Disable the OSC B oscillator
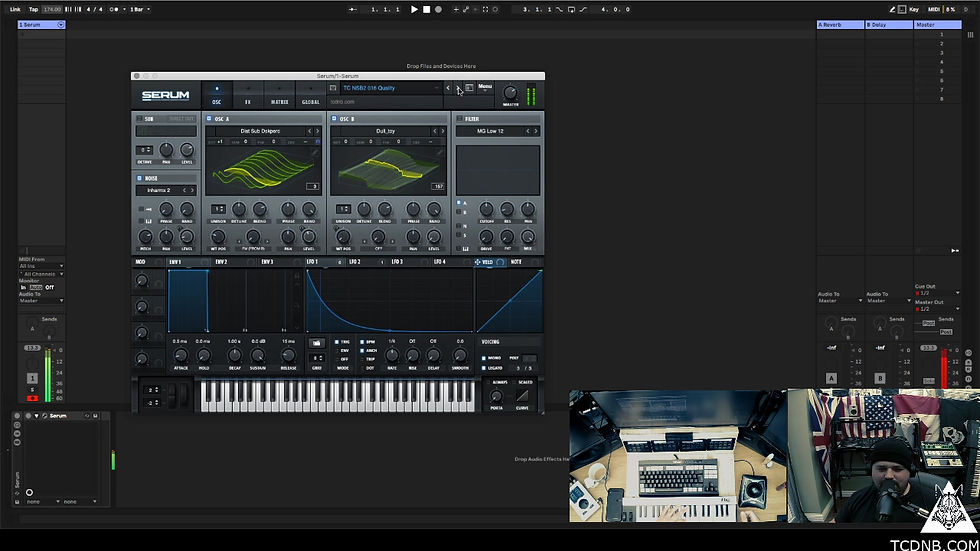980x551 pixels. tap(334, 119)
